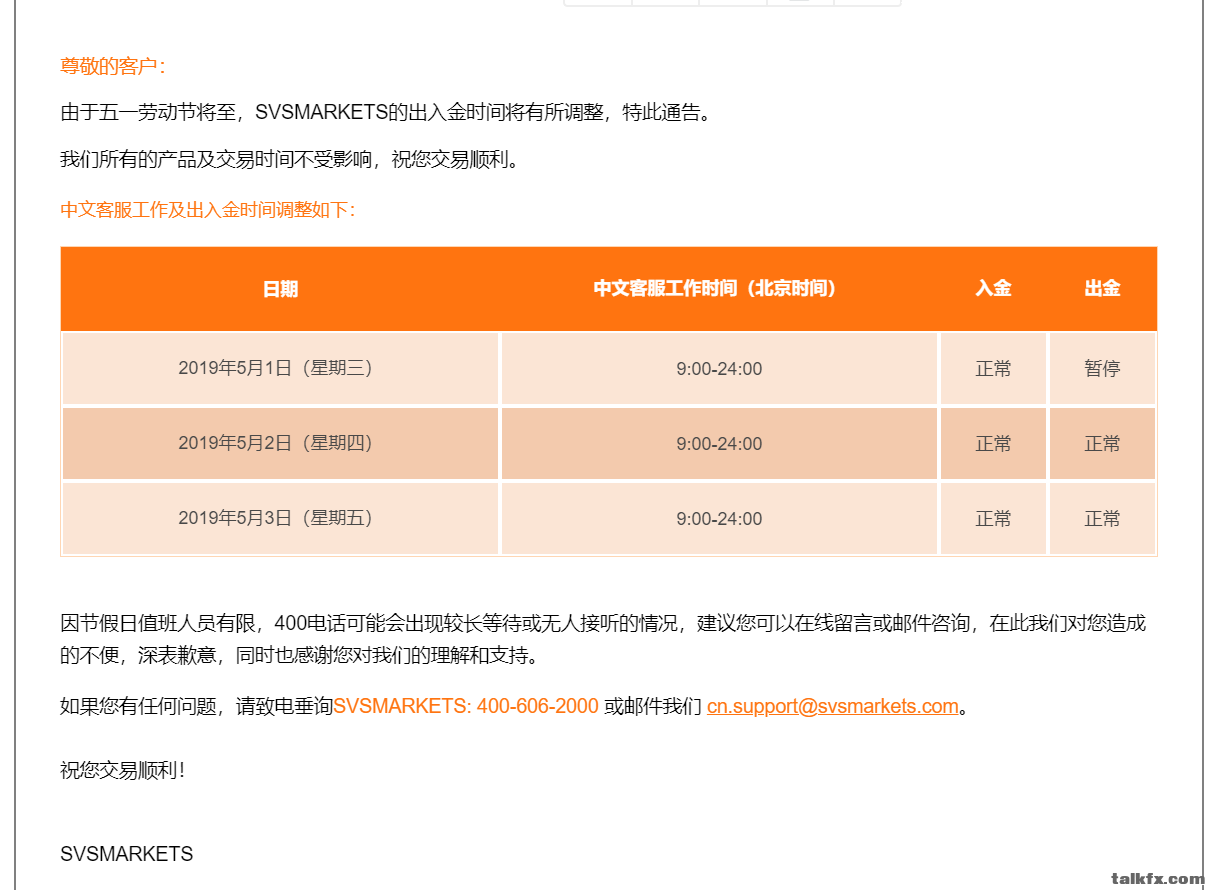Viewport: 1210px width, 890px height.
Task: Select the 2019年5月1日（星期三）cell
Action: [280, 368]
